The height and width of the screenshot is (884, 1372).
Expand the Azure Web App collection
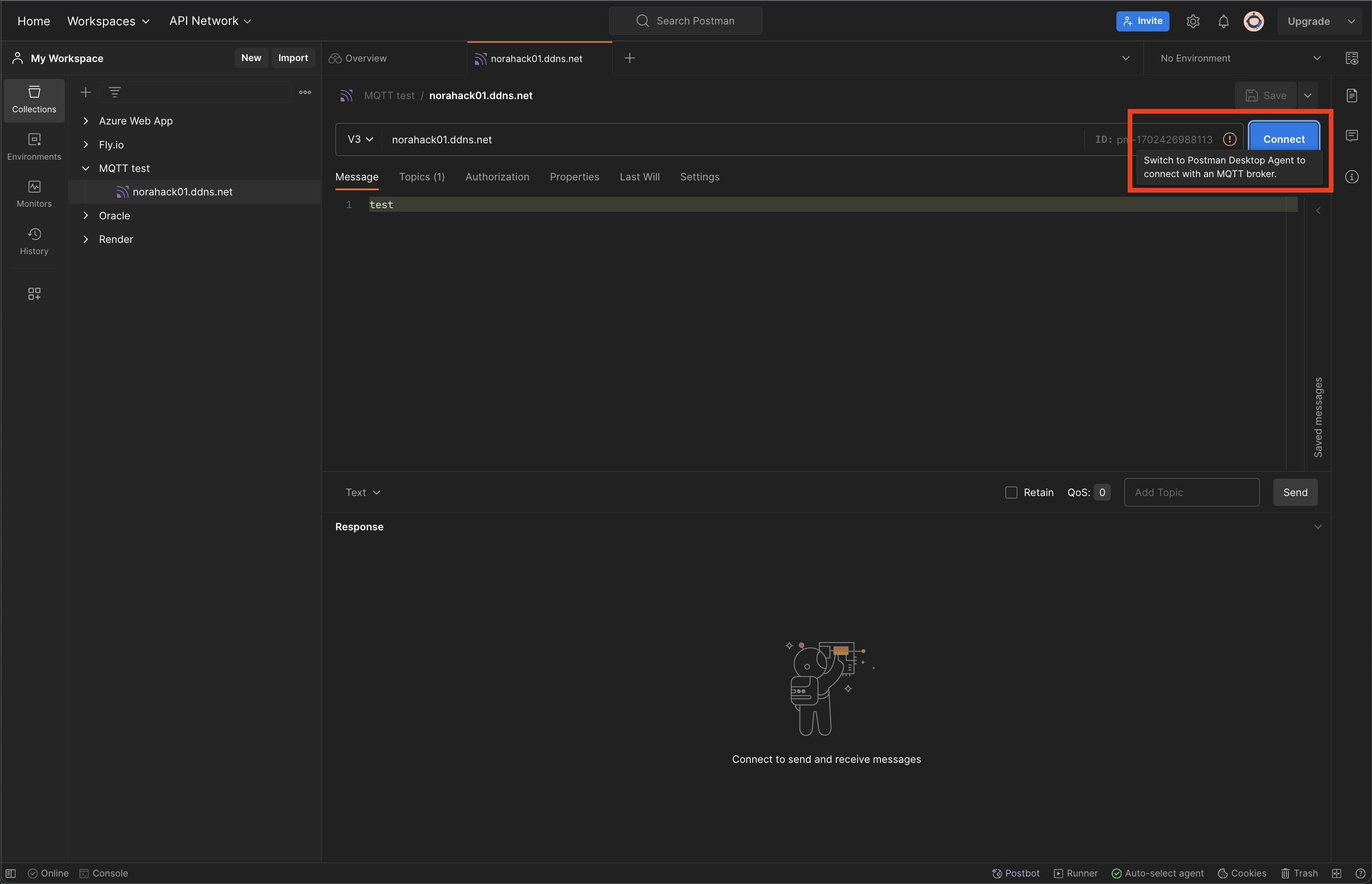tap(86, 121)
